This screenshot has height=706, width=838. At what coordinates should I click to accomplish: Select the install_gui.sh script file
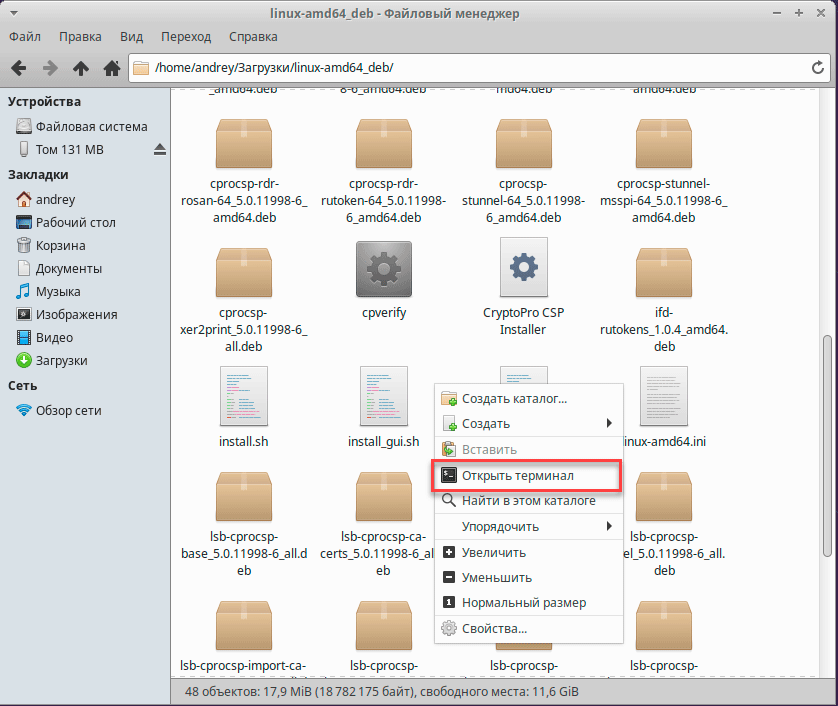(x=384, y=396)
